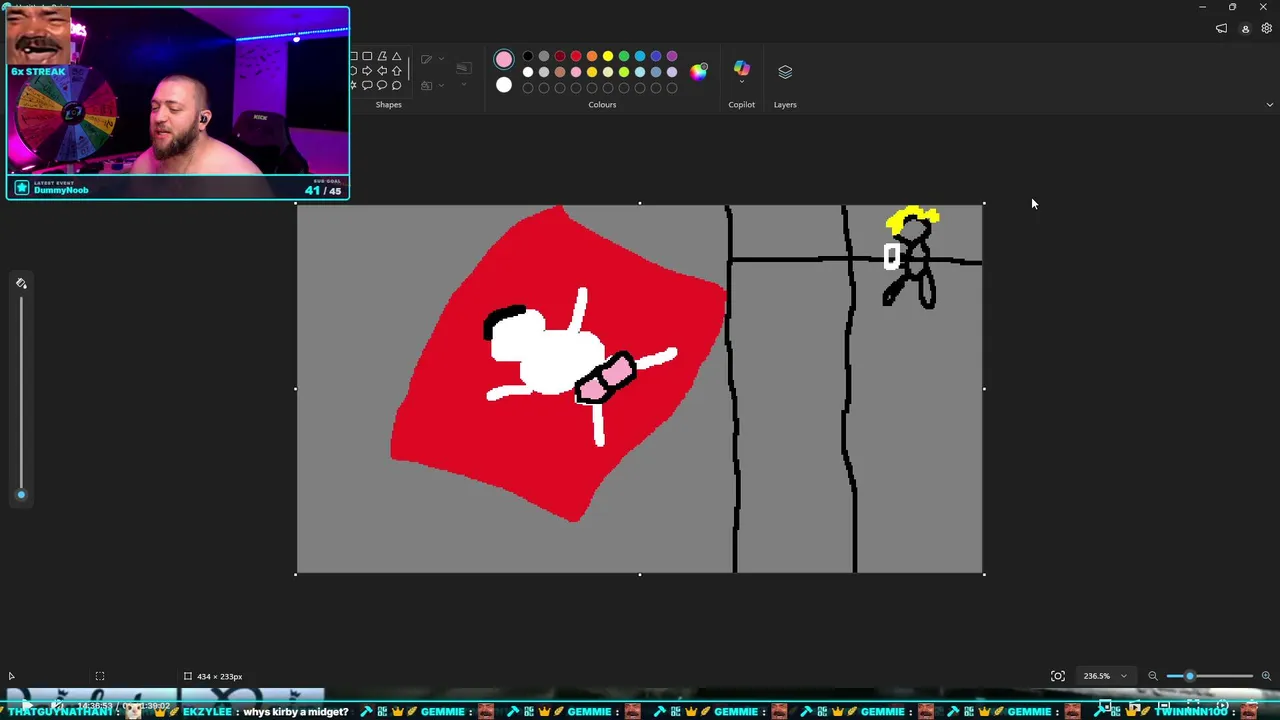Choose the left arrow shape
The width and height of the screenshot is (1280, 720).
pos(382,71)
